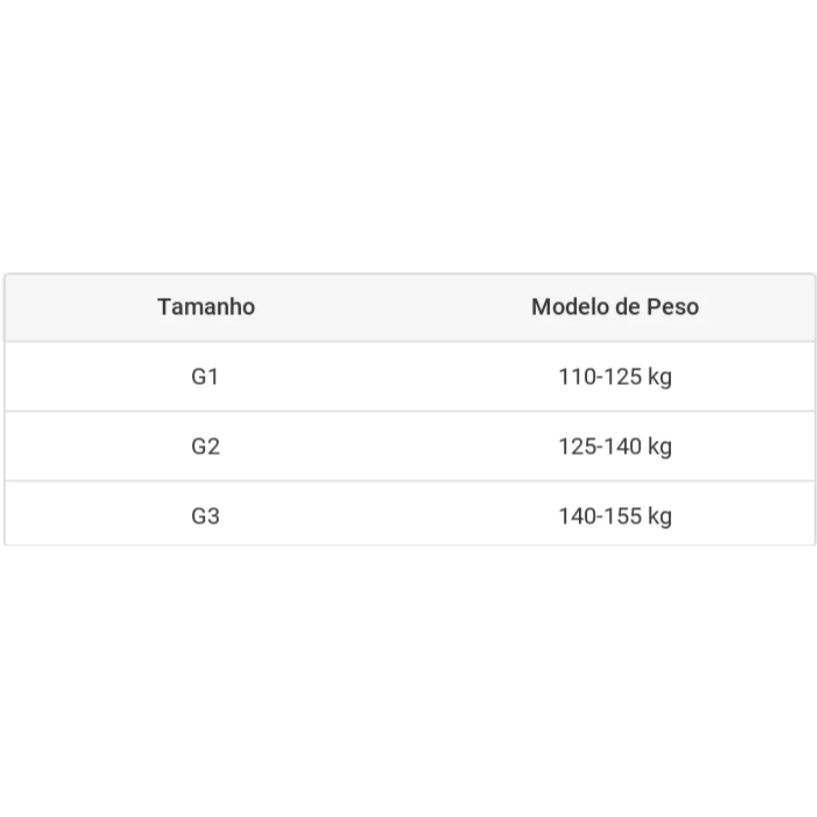The height and width of the screenshot is (817, 817).
Task: Click the number 125 in the G2 row
Action: (576, 446)
